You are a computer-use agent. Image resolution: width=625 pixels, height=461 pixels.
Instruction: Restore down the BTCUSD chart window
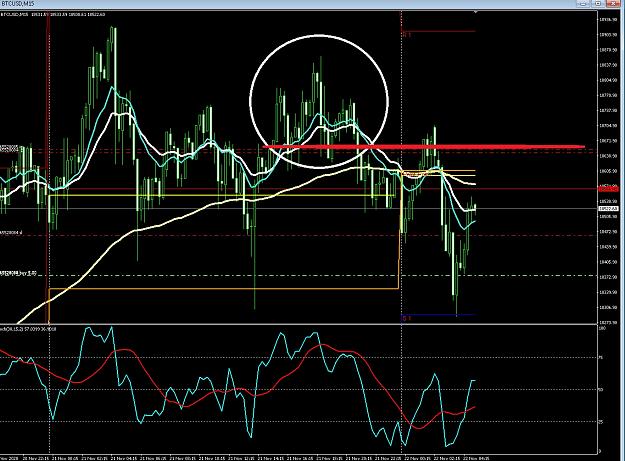click(x=598, y=4)
